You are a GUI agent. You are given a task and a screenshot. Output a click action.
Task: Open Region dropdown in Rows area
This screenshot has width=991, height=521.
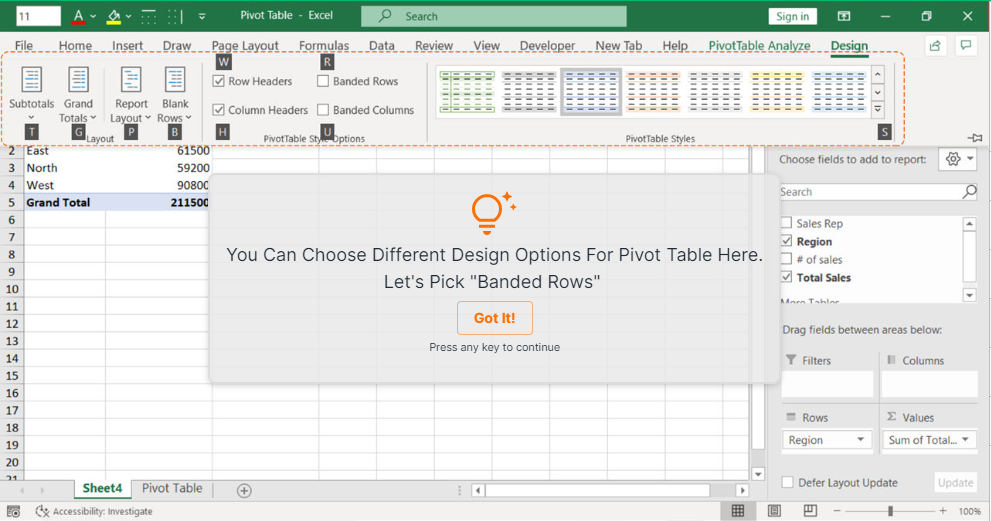(x=861, y=439)
